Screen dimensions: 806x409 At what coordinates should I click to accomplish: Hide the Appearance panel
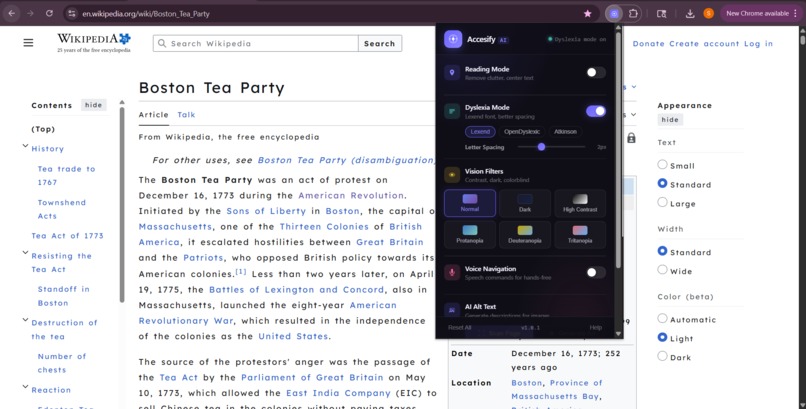[670, 120]
